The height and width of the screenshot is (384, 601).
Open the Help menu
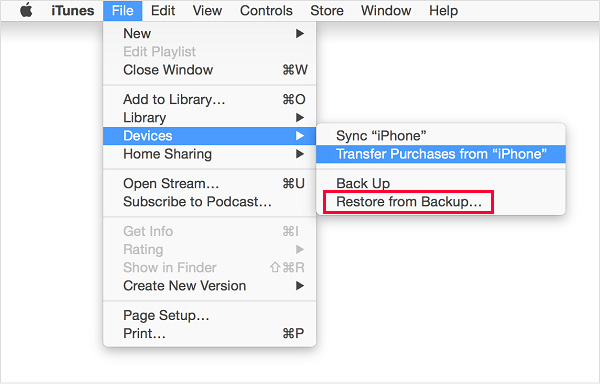click(x=443, y=10)
